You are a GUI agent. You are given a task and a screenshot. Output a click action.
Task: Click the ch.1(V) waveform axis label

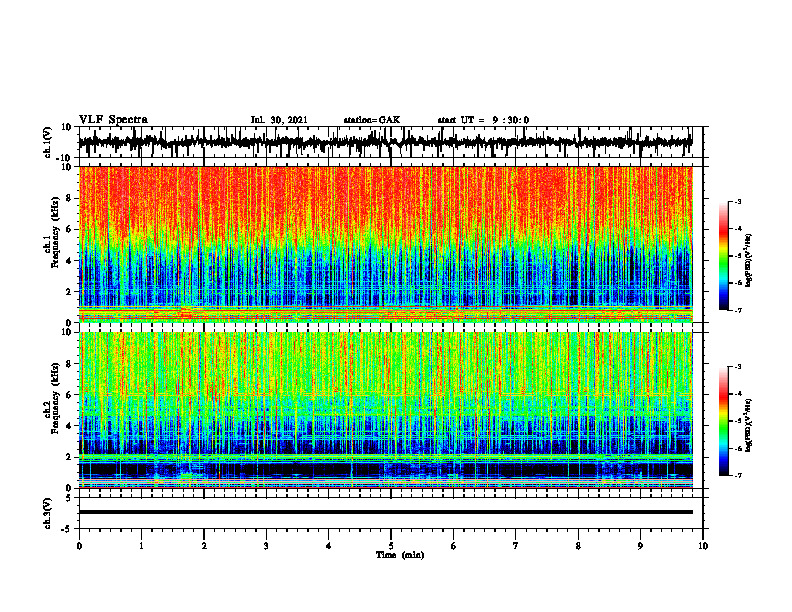coord(48,142)
